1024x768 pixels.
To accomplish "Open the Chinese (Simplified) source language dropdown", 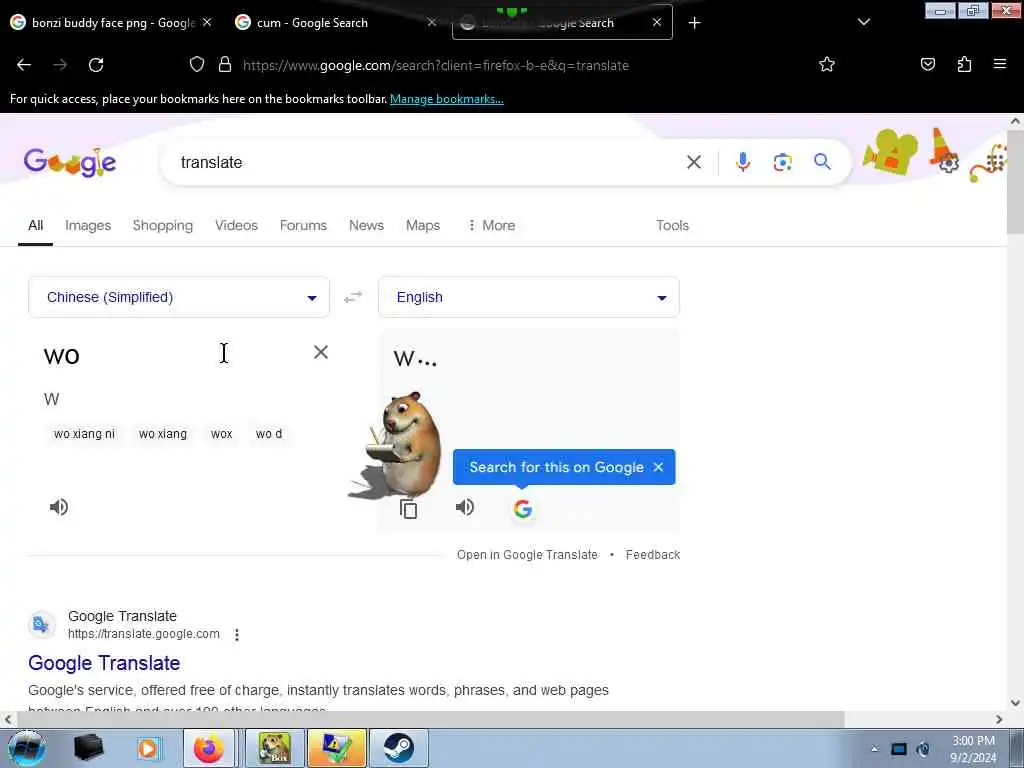I will [179, 297].
